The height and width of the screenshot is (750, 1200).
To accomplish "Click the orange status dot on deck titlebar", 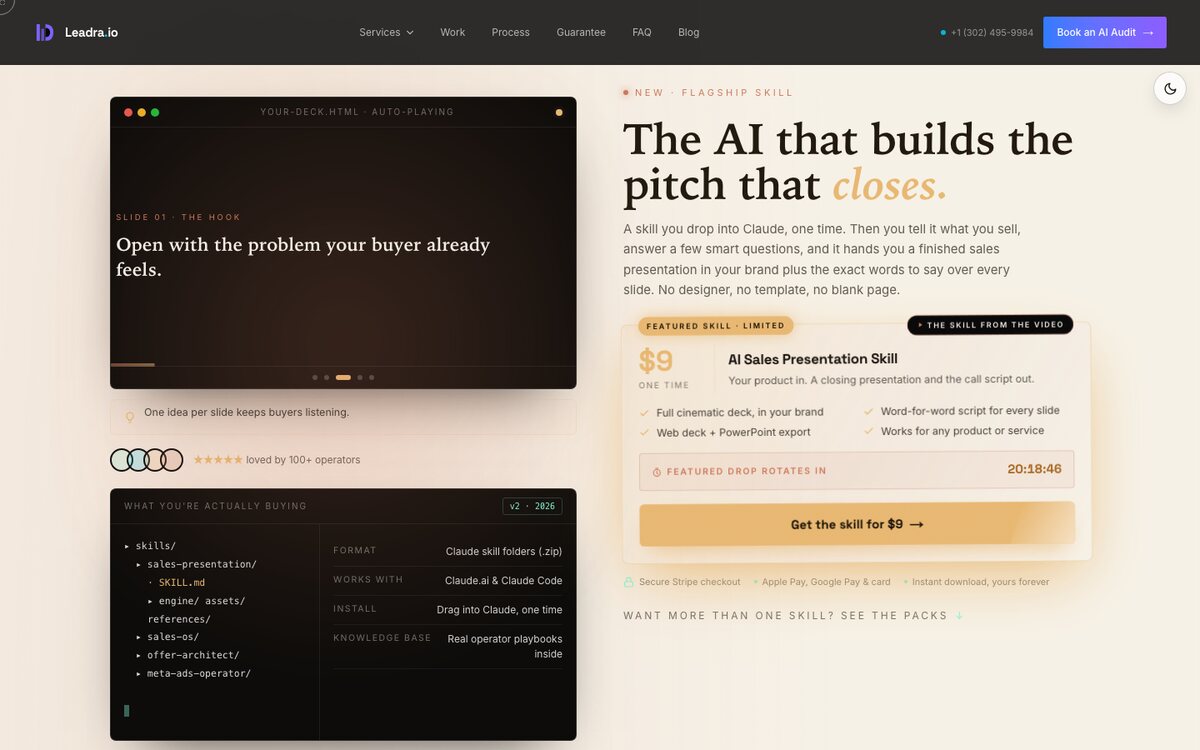I will tap(559, 112).
